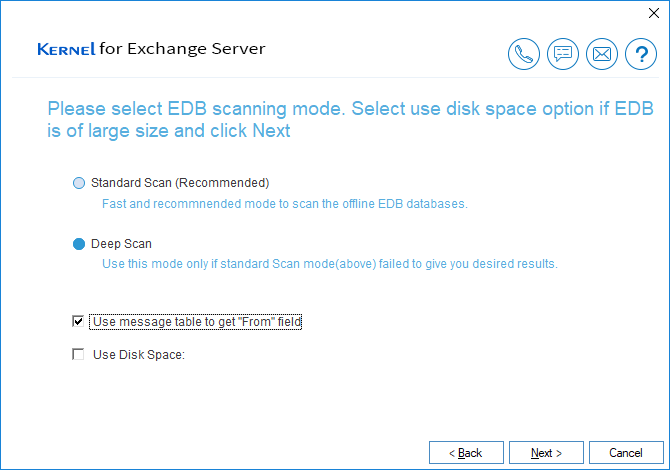Click the Kernel logo wordmark
The height and width of the screenshot is (470, 670).
[x=66, y=49]
